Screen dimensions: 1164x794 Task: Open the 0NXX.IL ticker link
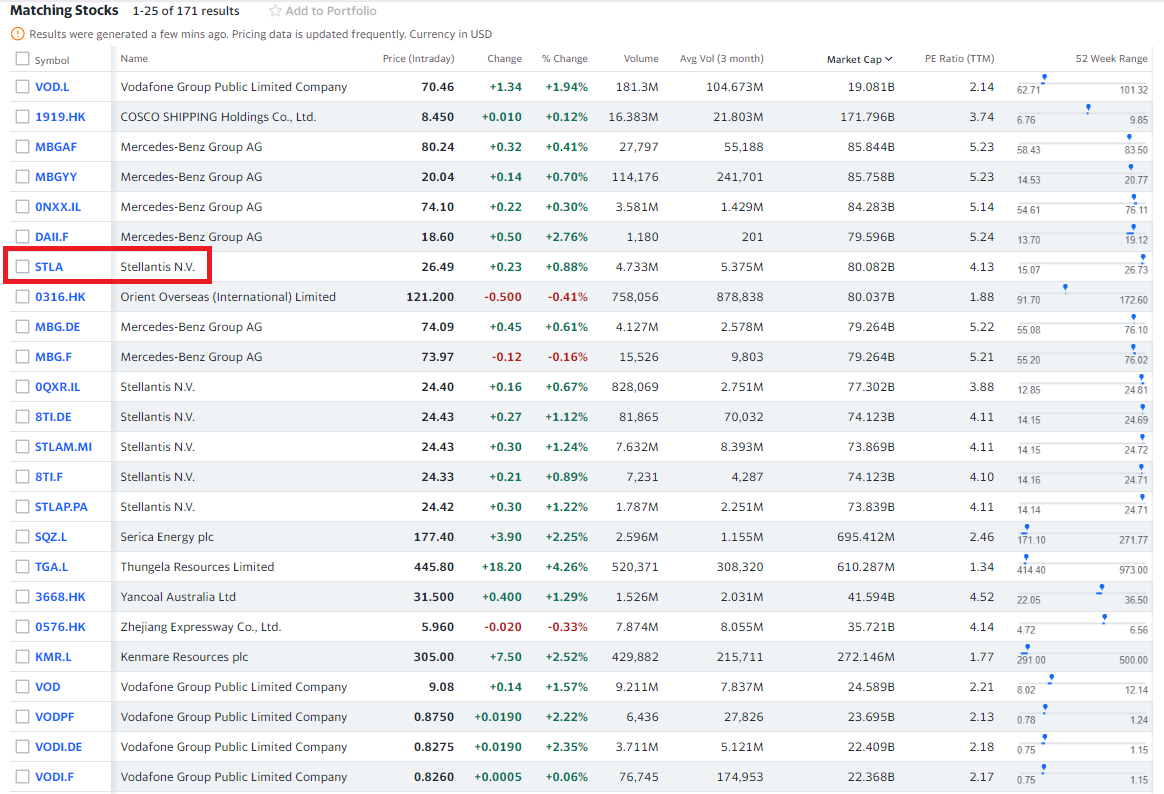click(x=58, y=207)
